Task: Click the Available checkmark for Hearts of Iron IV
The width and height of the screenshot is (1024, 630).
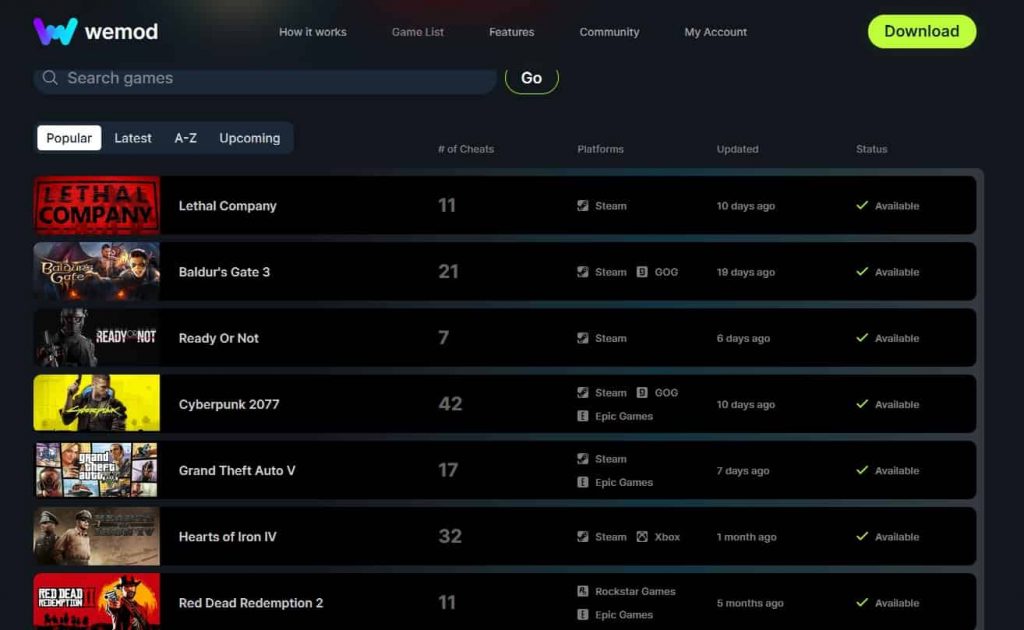Action: tap(862, 536)
